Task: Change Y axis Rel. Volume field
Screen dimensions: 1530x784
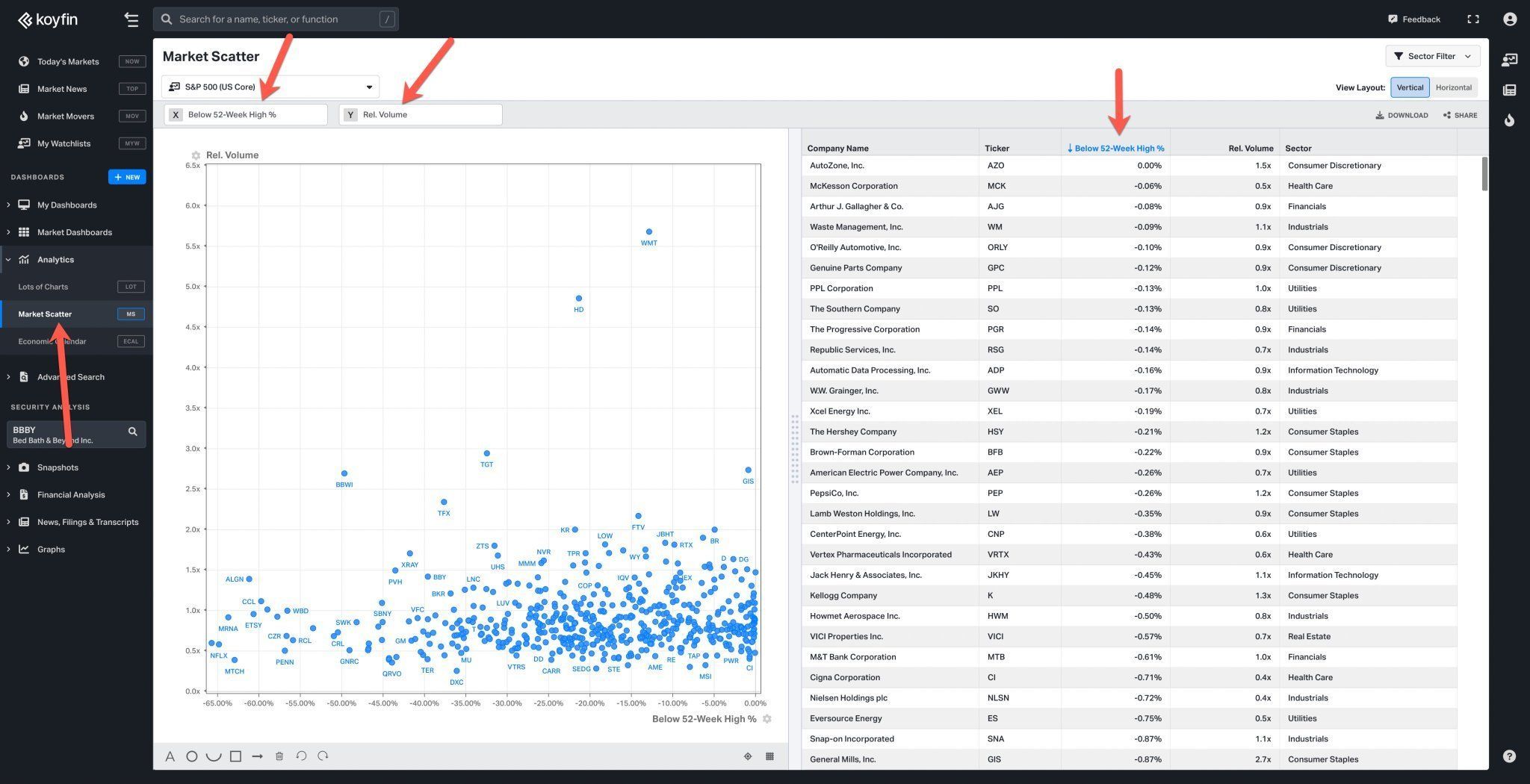Action: tap(421, 114)
